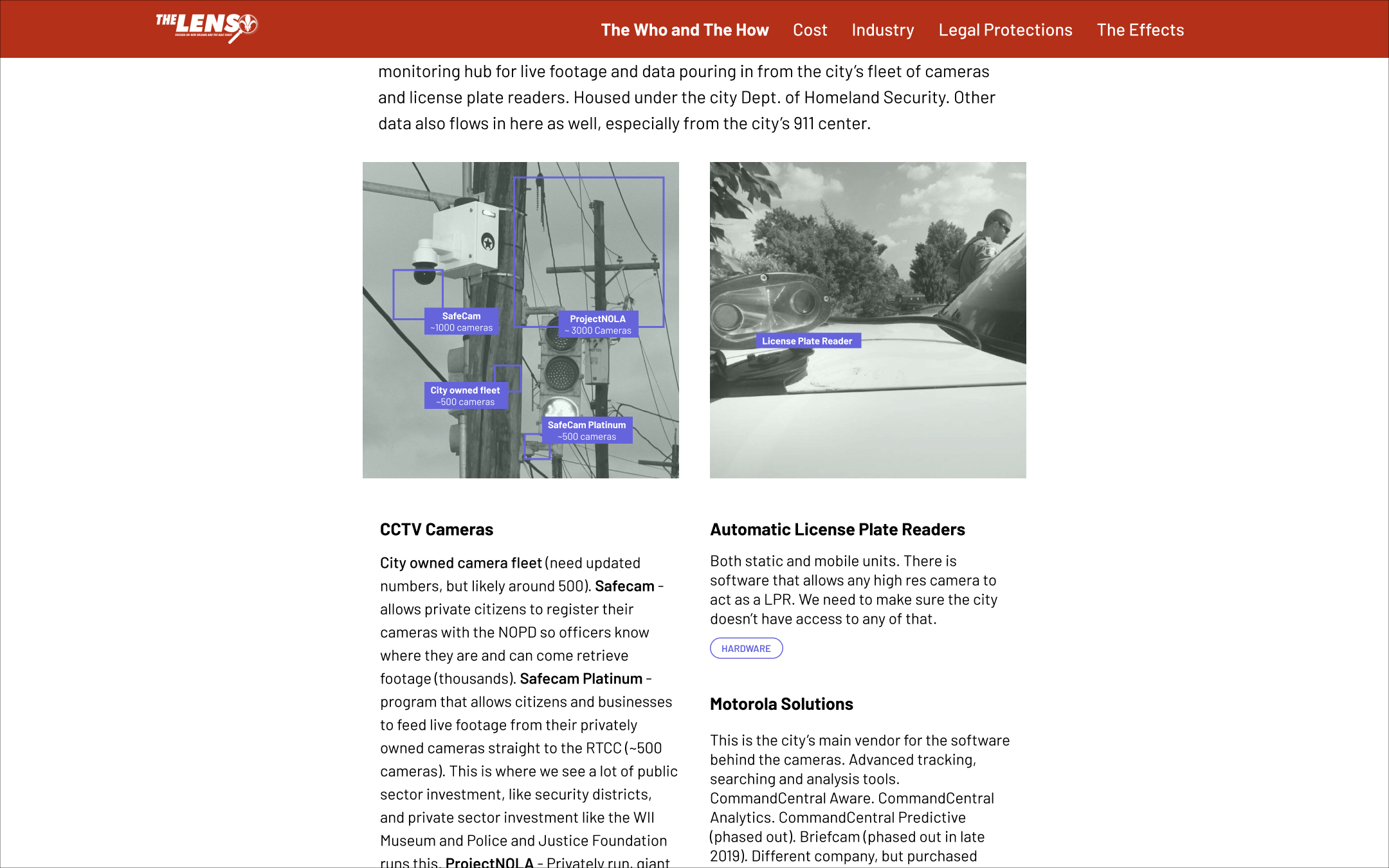
Task: Click 'Both static and mobile units' text
Action: point(803,561)
